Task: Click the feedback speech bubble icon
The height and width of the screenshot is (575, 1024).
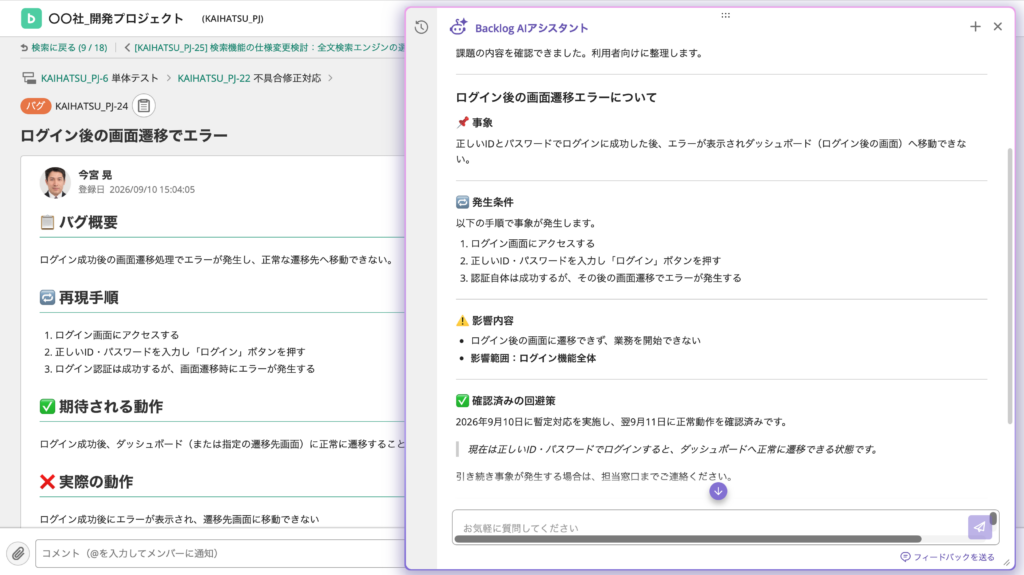Action: [x=905, y=557]
